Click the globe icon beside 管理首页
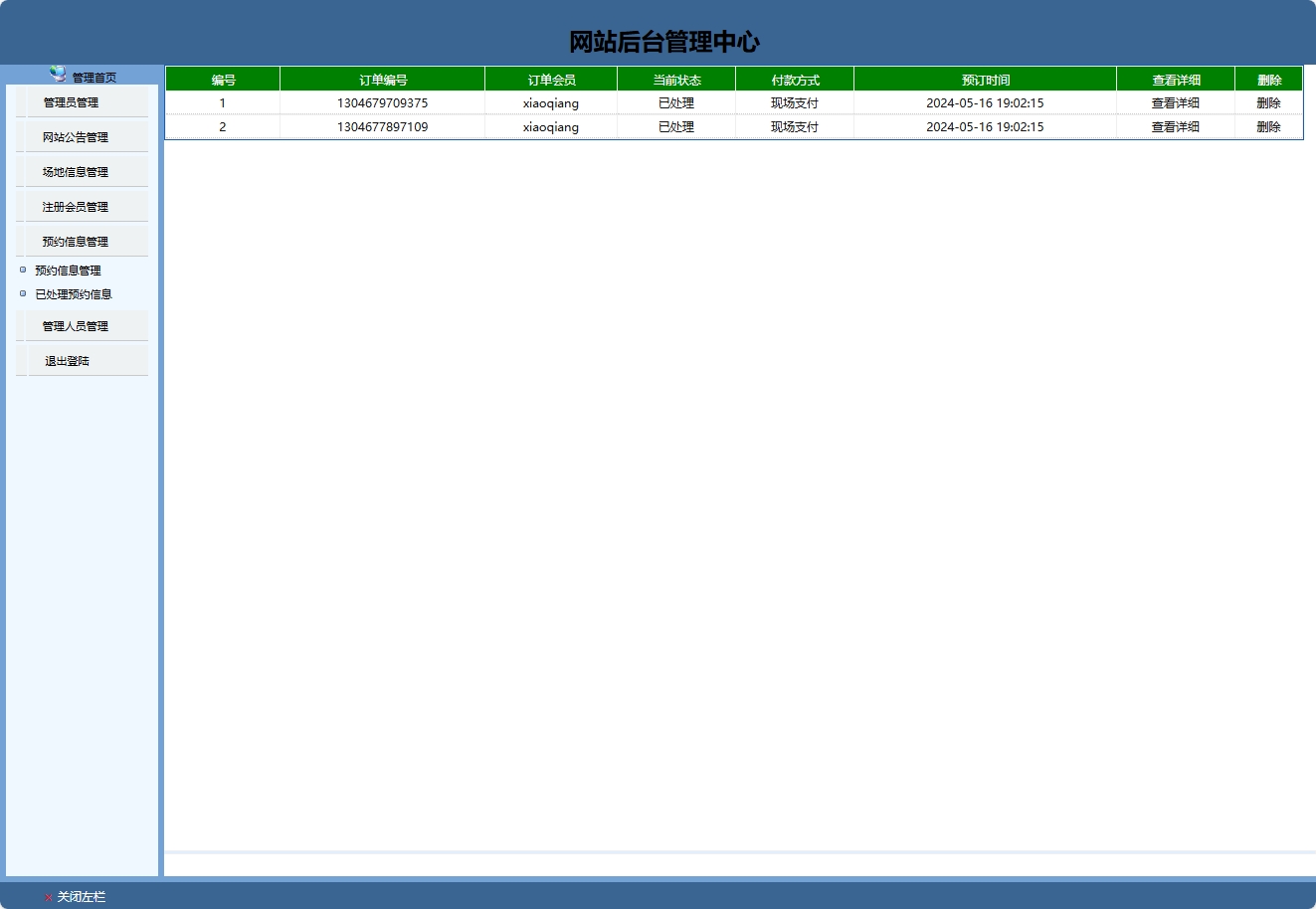 point(58,74)
